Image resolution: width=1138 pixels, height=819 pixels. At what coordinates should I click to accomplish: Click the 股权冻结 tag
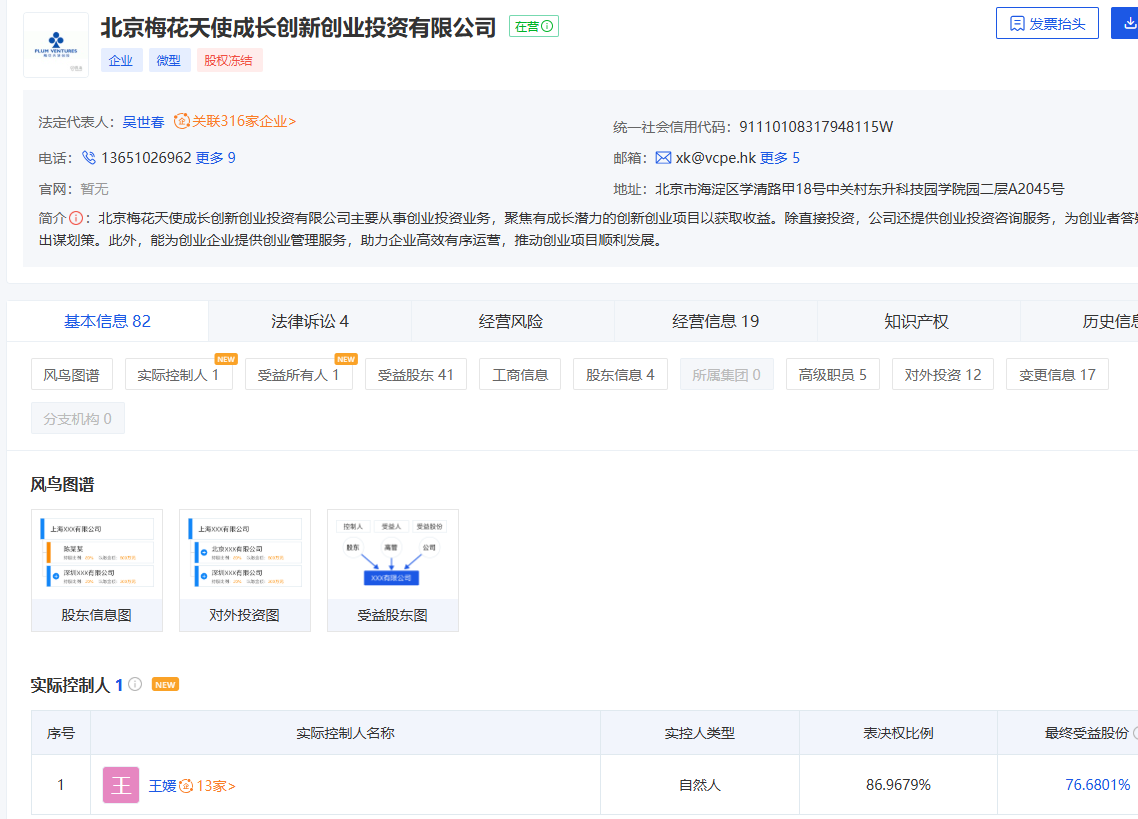coord(229,60)
